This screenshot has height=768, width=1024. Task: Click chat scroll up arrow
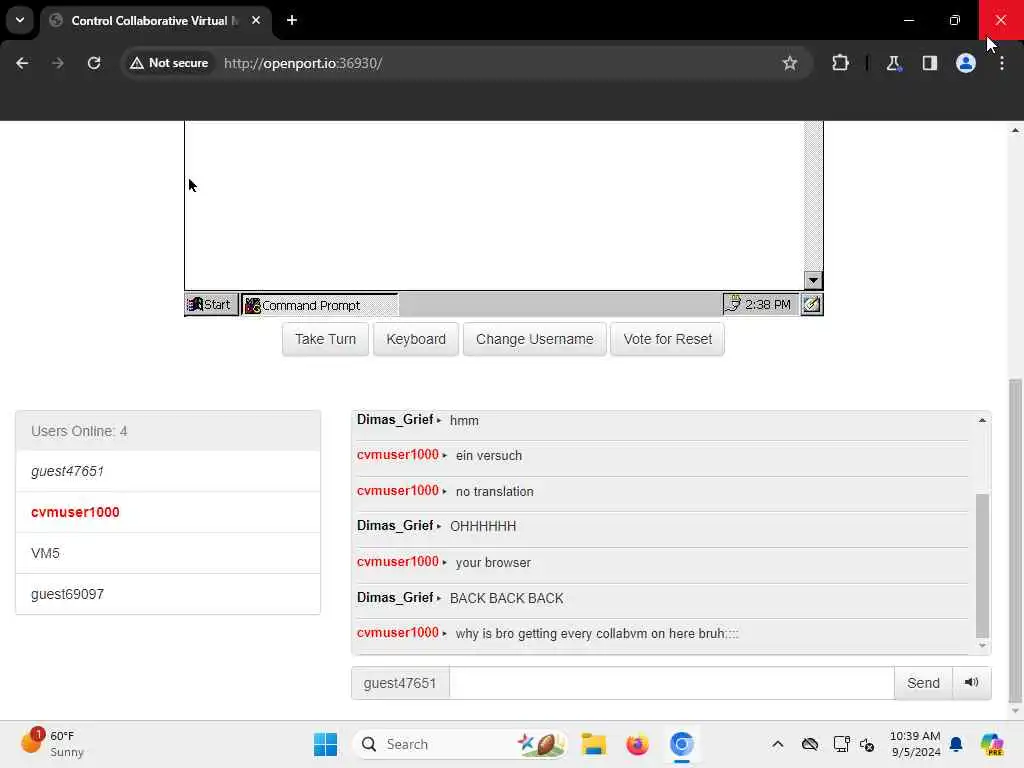tap(982, 421)
